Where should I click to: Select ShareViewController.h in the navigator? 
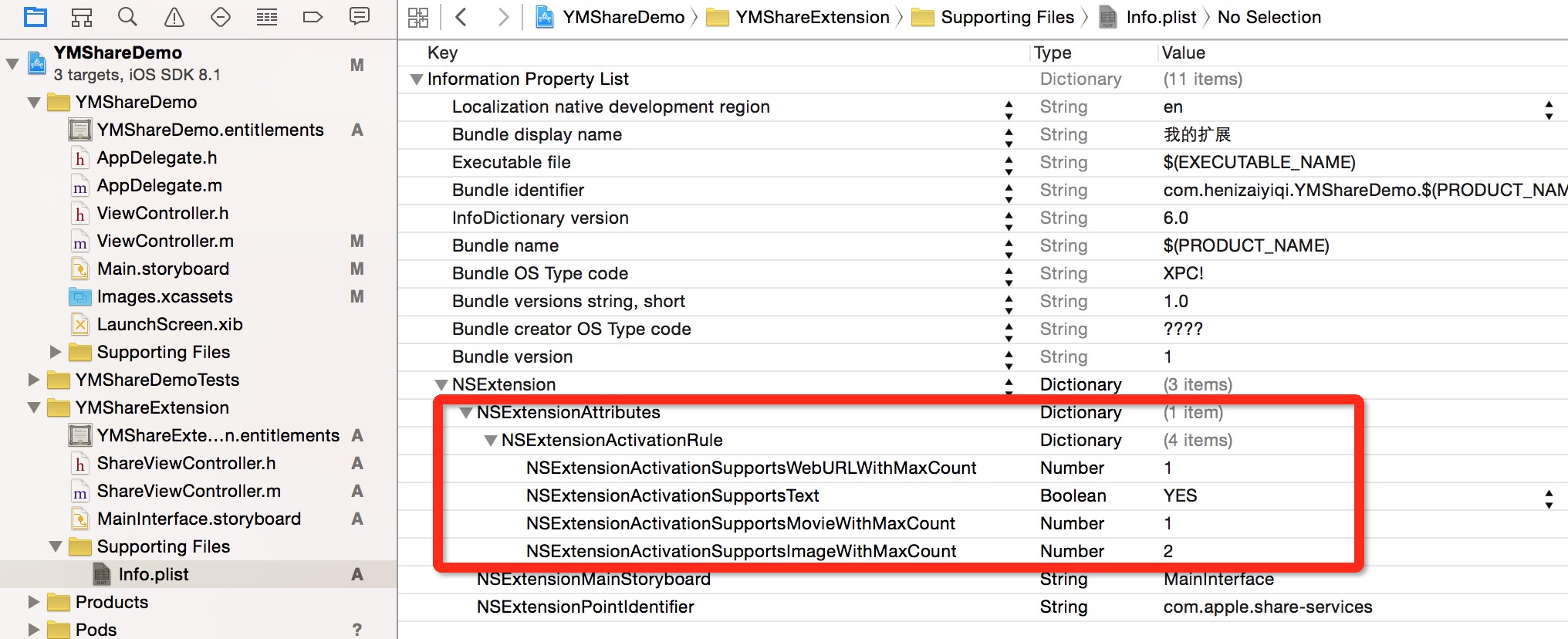(x=186, y=464)
